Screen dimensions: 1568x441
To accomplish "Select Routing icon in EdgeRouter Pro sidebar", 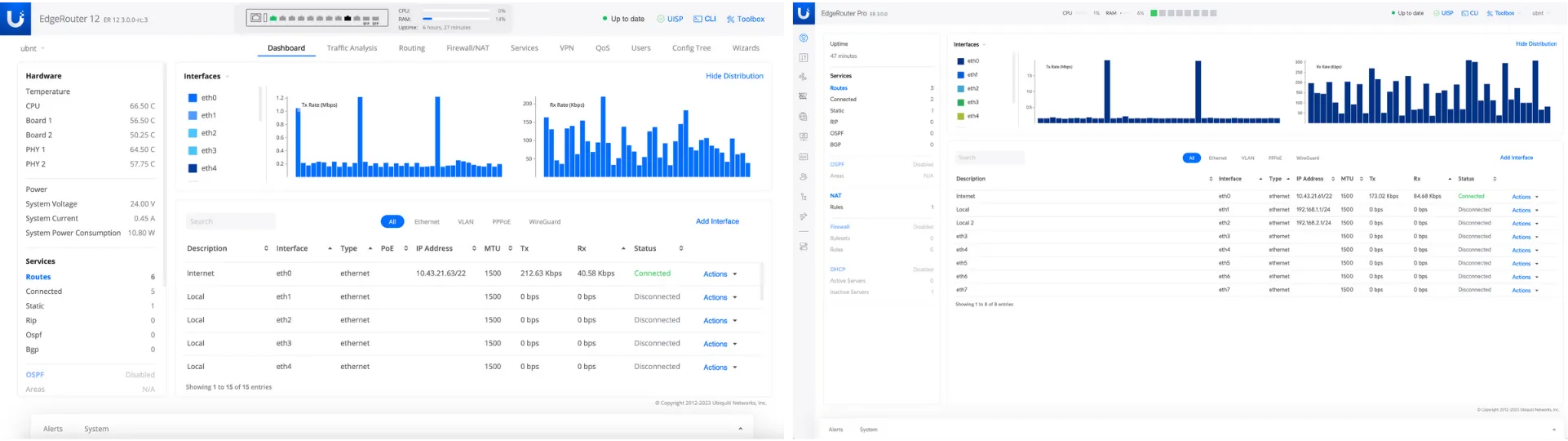I will pyautogui.click(x=804, y=77).
